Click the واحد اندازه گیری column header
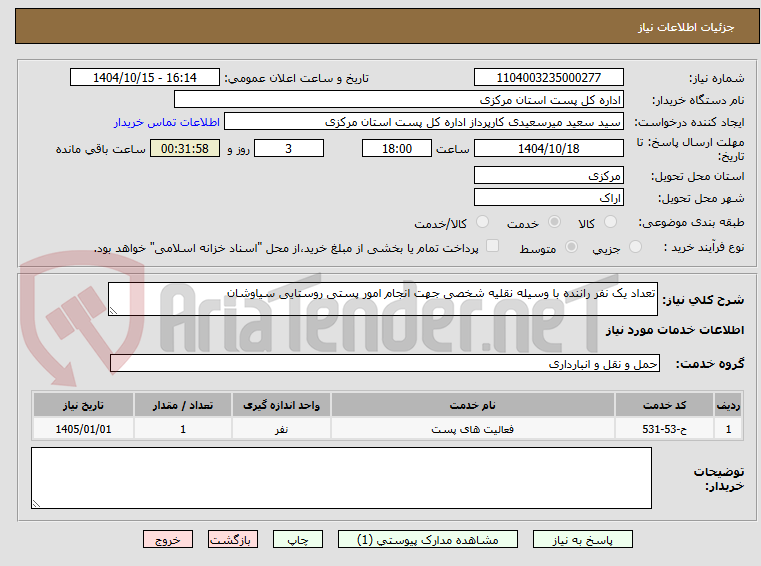The image size is (761, 566). point(281,405)
